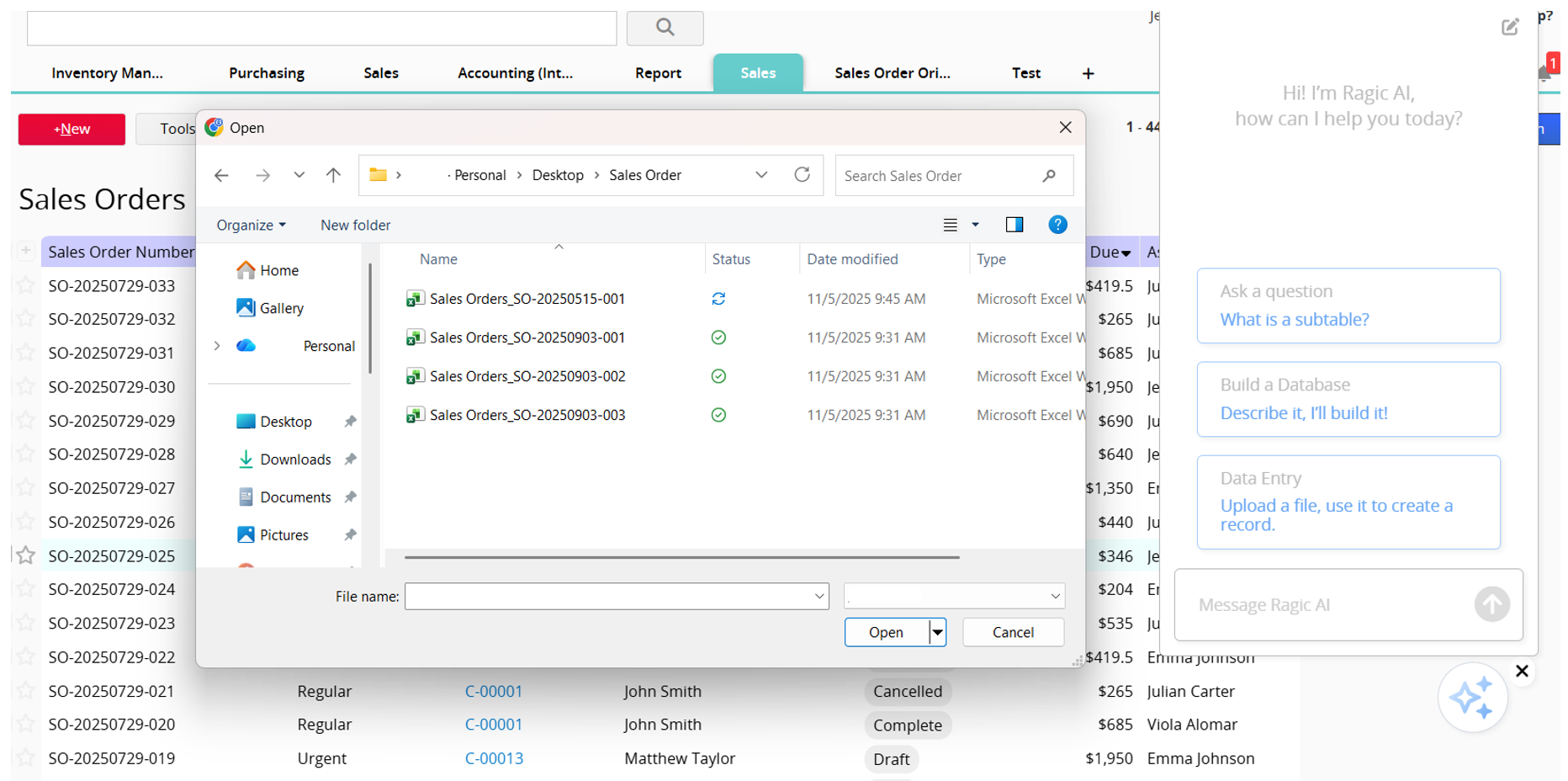
Task: Toggle the preview pane icon
Action: tap(1014, 225)
